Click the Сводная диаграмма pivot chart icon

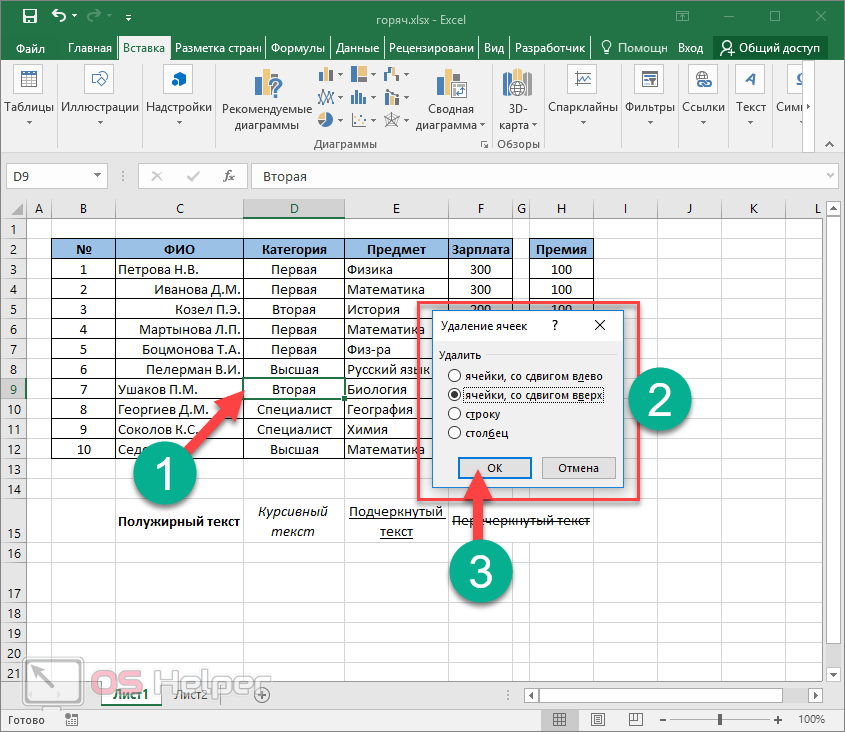(x=450, y=85)
